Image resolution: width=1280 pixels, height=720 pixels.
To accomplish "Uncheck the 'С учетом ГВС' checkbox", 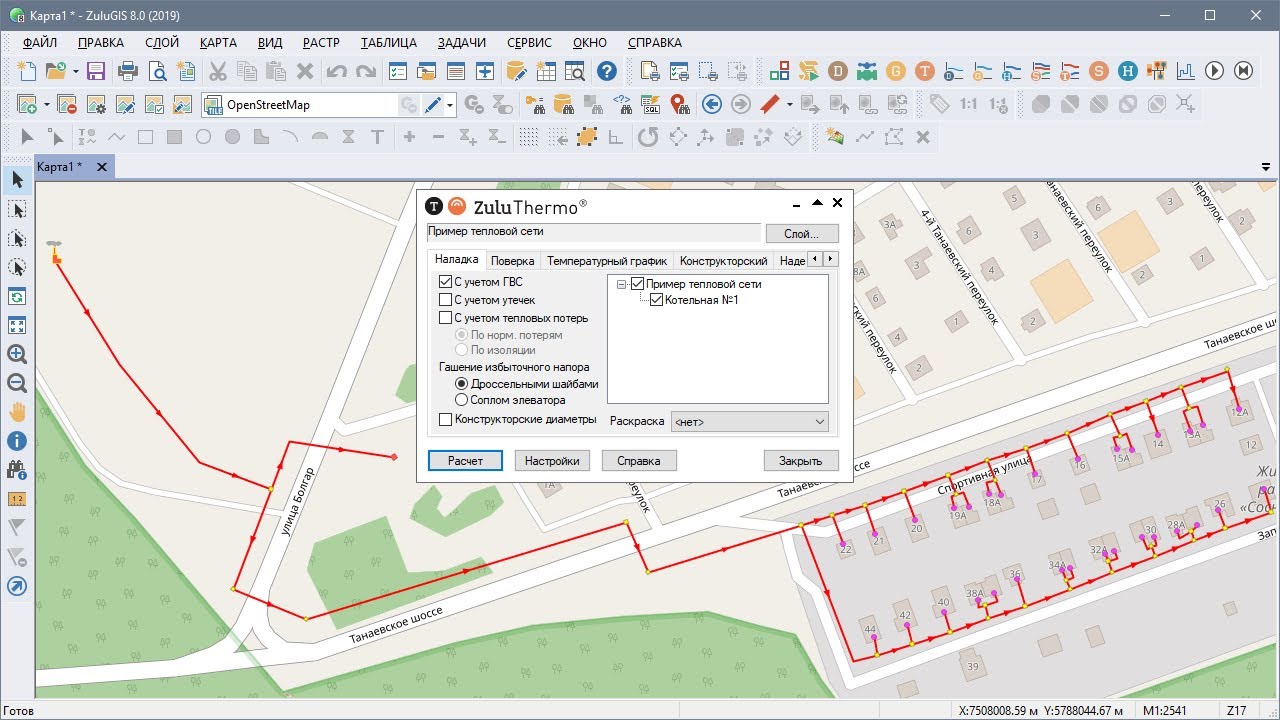I will (x=446, y=282).
